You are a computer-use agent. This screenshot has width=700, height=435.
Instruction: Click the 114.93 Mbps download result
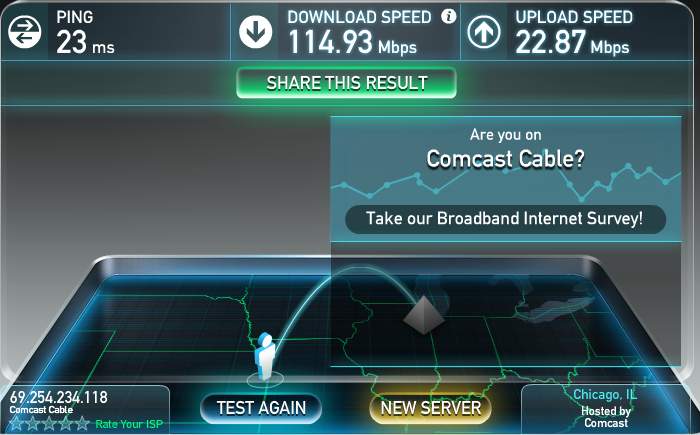click(353, 42)
